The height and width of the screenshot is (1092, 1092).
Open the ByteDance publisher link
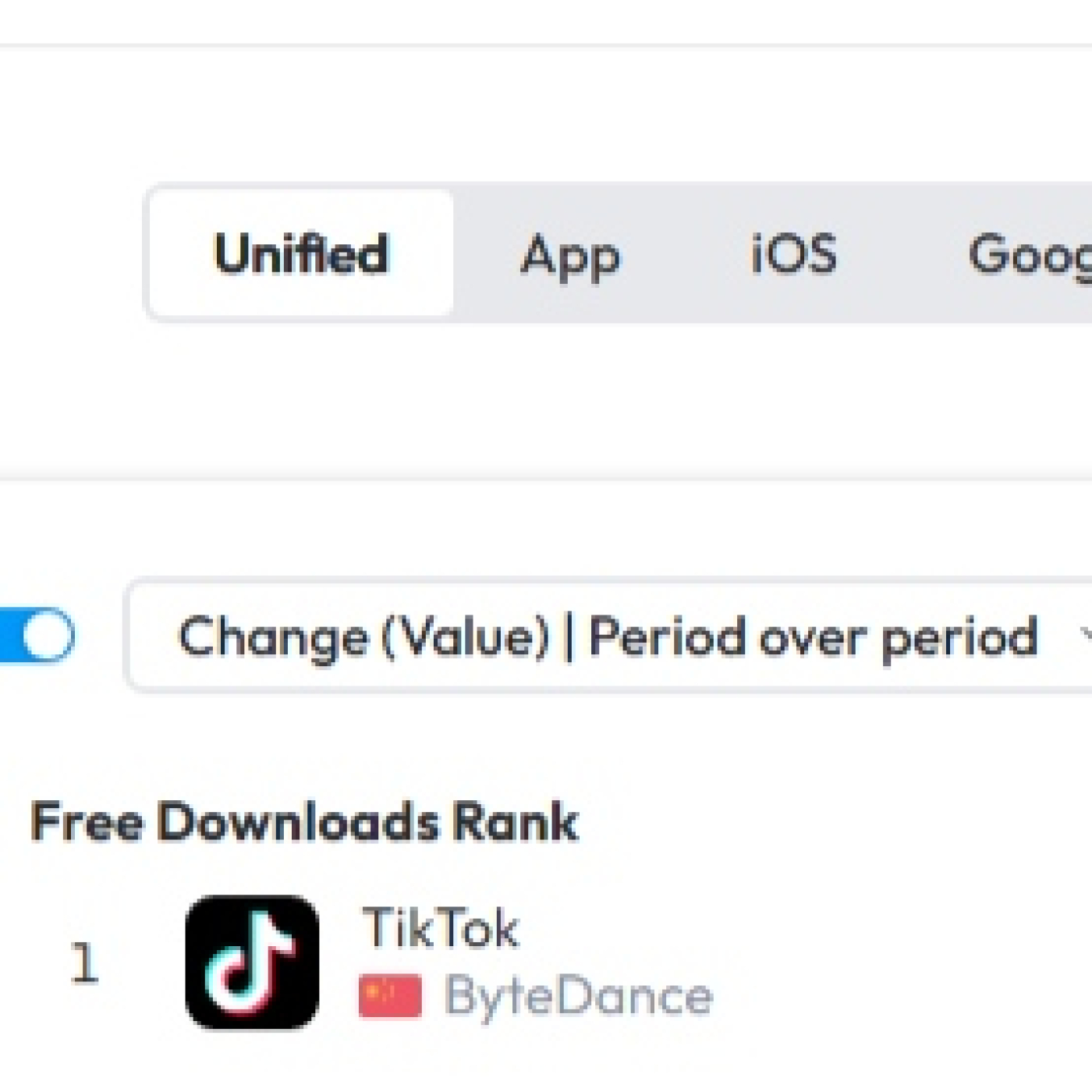point(578,997)
